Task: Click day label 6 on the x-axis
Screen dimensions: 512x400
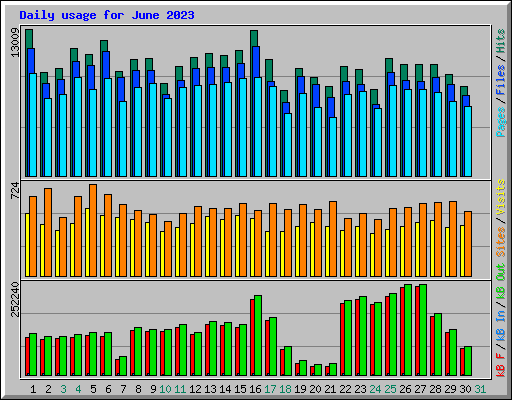Action: [x=108, y=389]
